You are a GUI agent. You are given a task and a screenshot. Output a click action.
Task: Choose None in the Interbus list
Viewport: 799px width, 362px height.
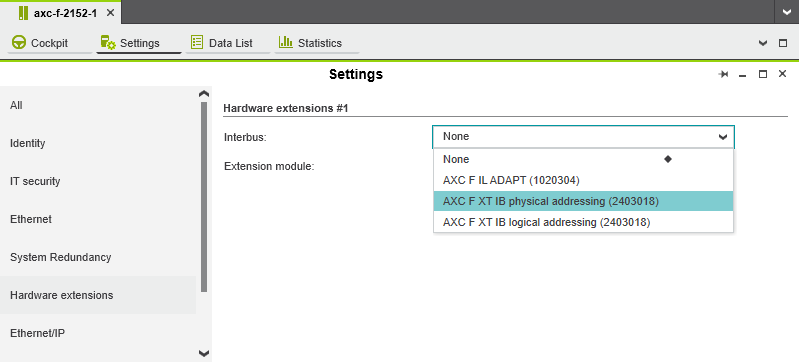(583, 160)
